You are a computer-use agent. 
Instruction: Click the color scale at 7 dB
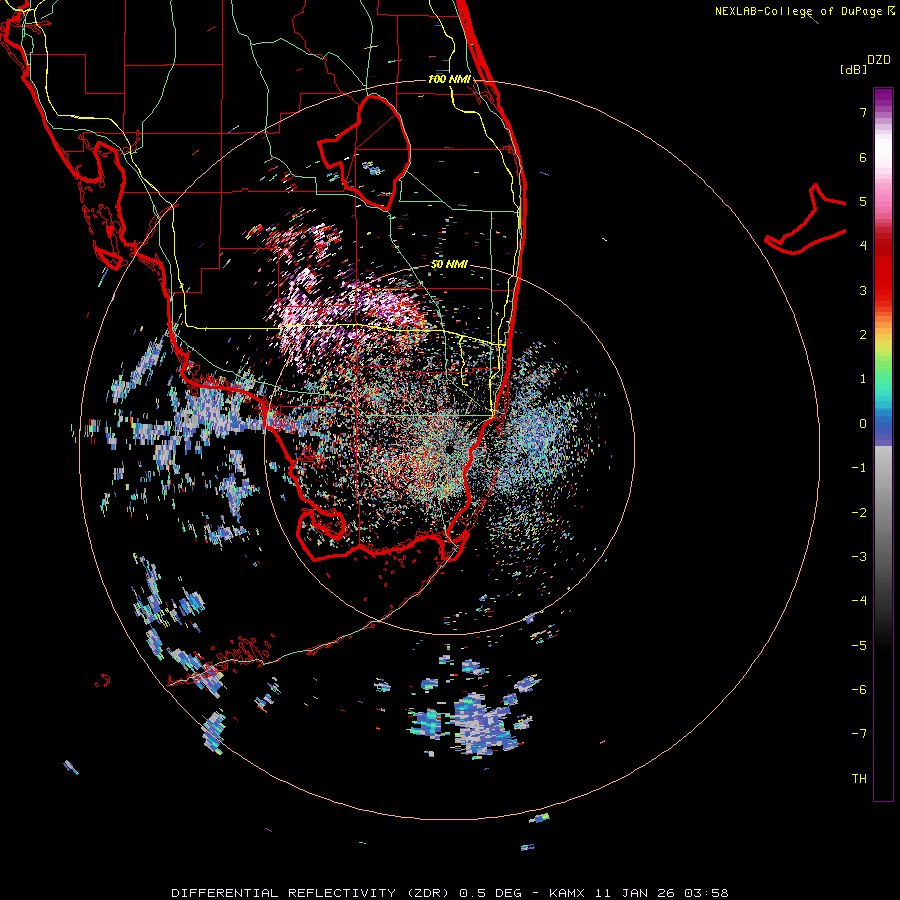883,112
